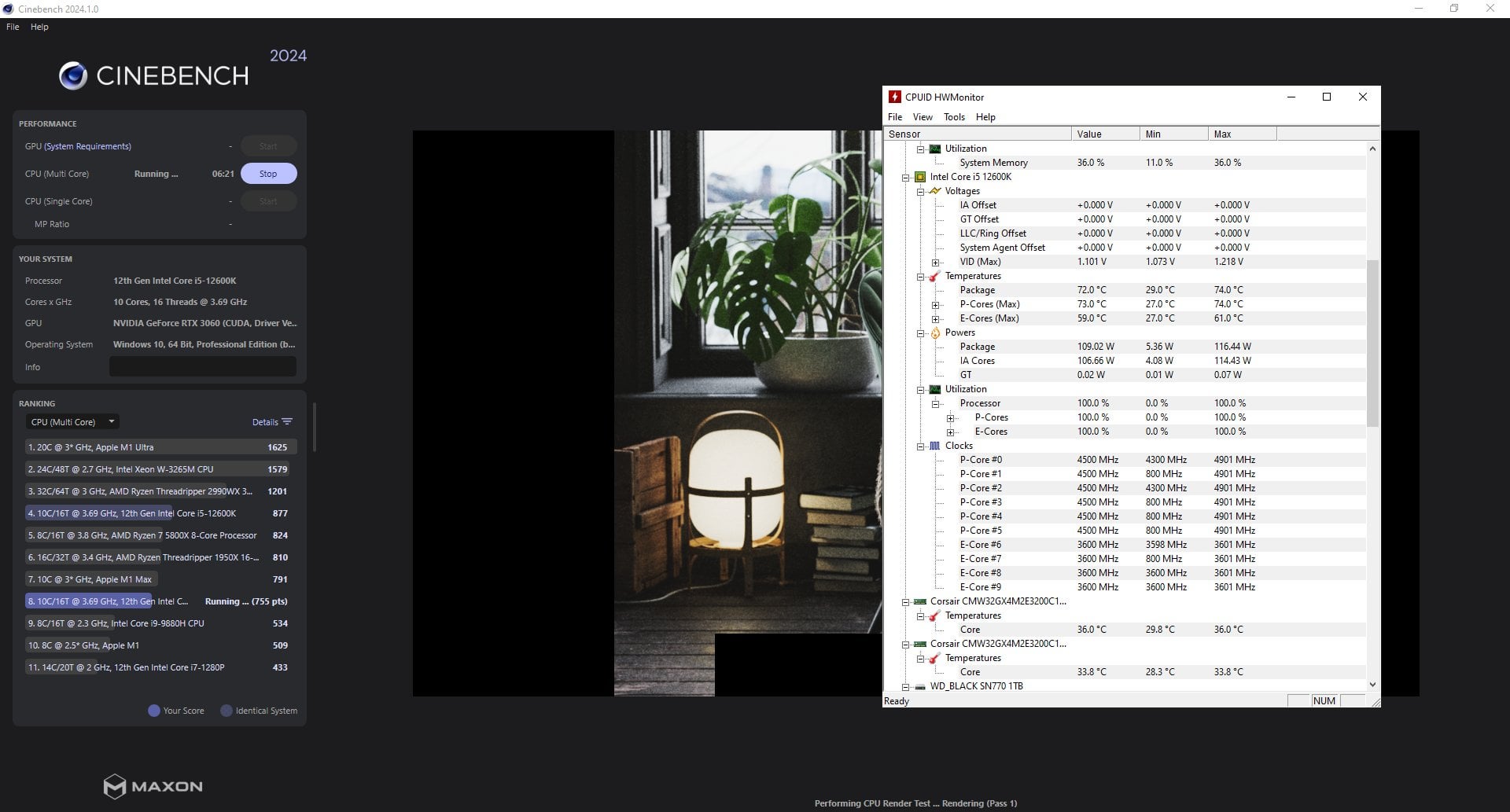The height and width of the screenshot is (812, 1510).
Task: Click the Cinebench title bar app icon
Action: (x=8, y=9)
